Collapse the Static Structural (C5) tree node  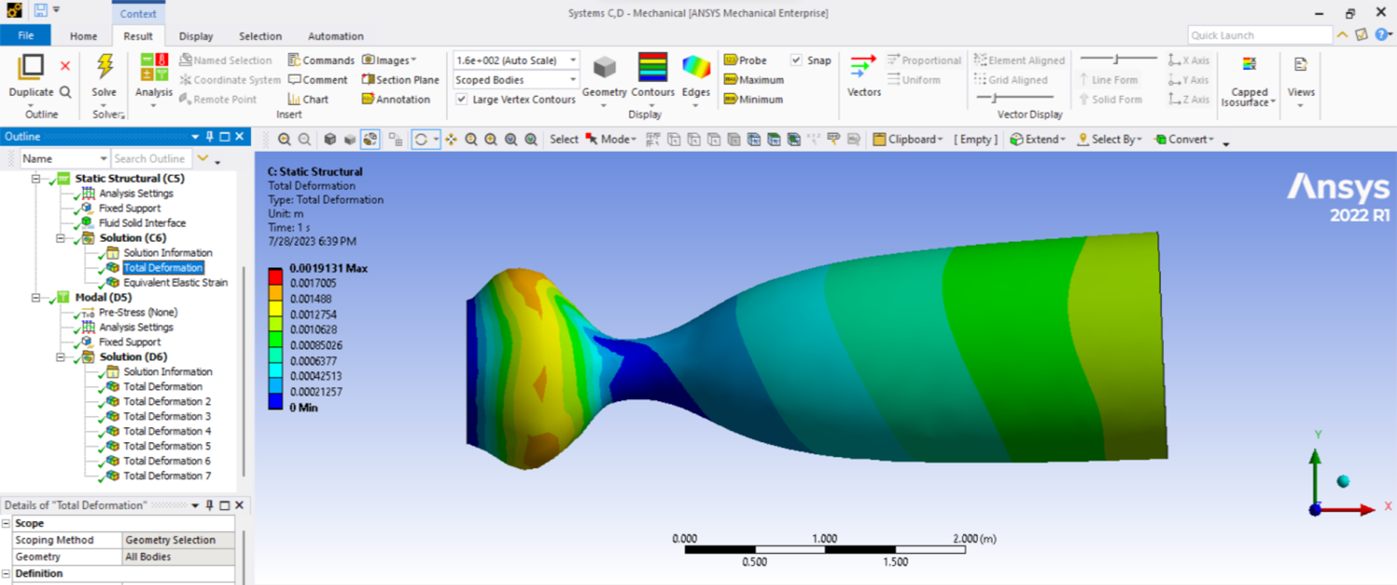tap(37, 179)
